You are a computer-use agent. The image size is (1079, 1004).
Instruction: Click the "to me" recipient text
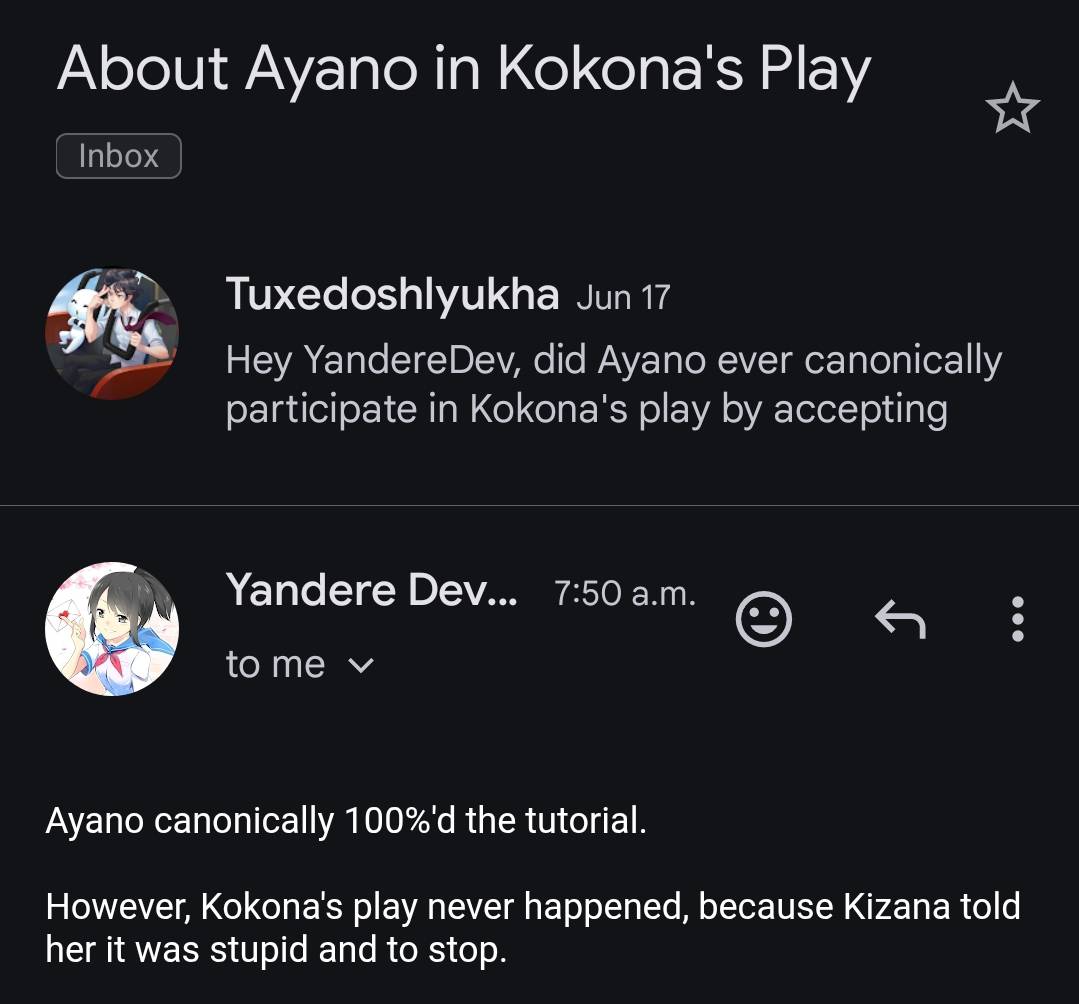pyautogui.click(x=275, y=665)
